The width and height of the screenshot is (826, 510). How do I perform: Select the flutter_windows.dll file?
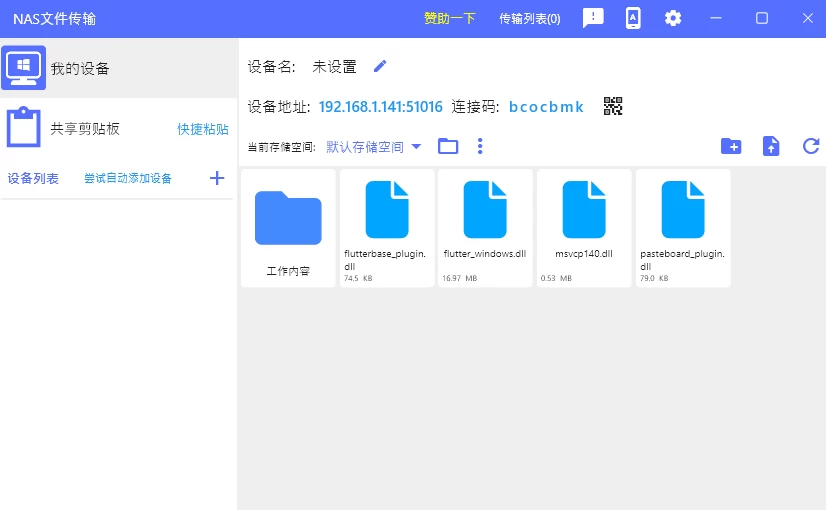(485, 228)
